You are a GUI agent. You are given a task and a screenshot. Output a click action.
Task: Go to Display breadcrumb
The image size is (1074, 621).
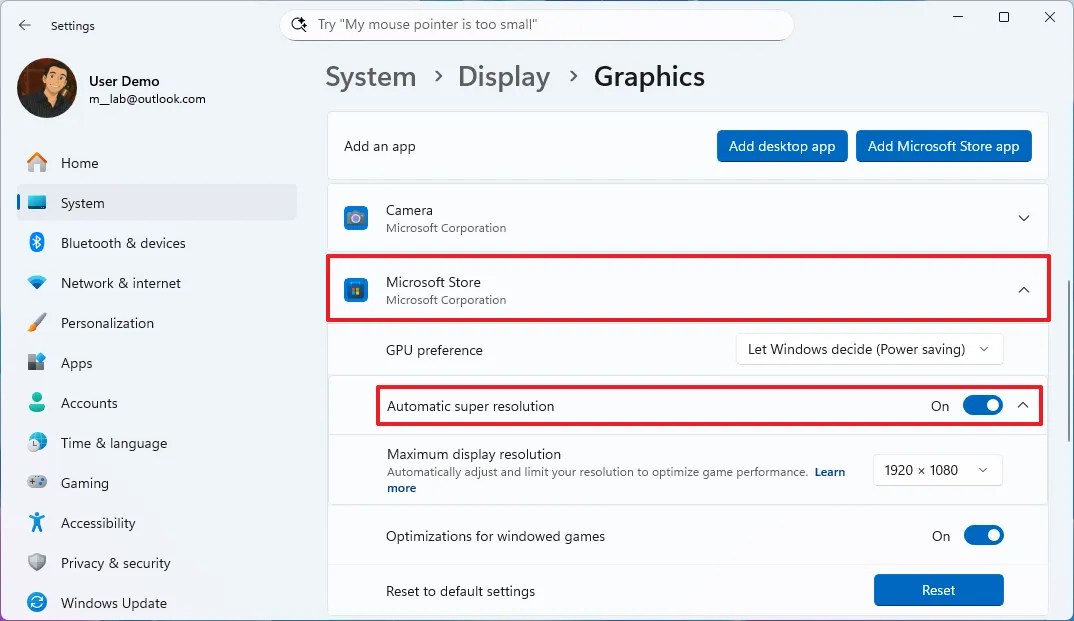(x=504, y=77)
